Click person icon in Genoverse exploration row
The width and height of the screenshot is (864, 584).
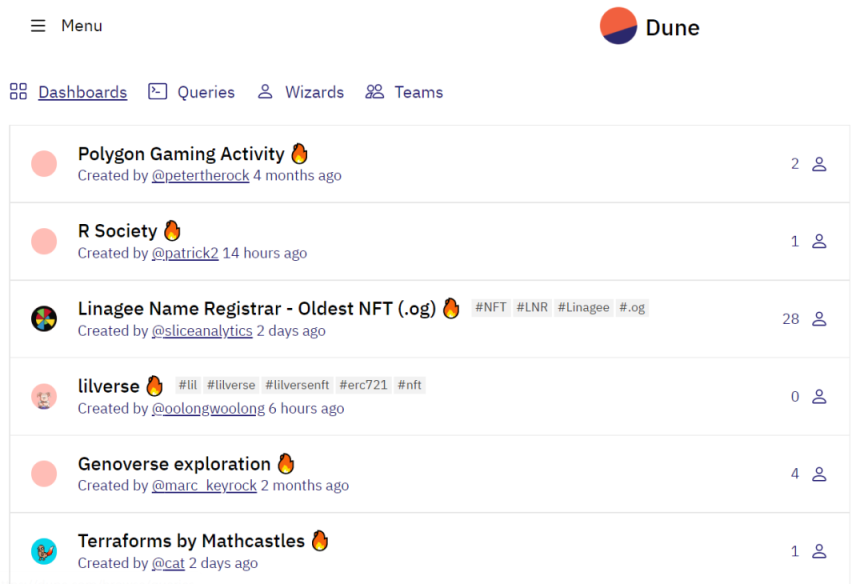[819, 474]
